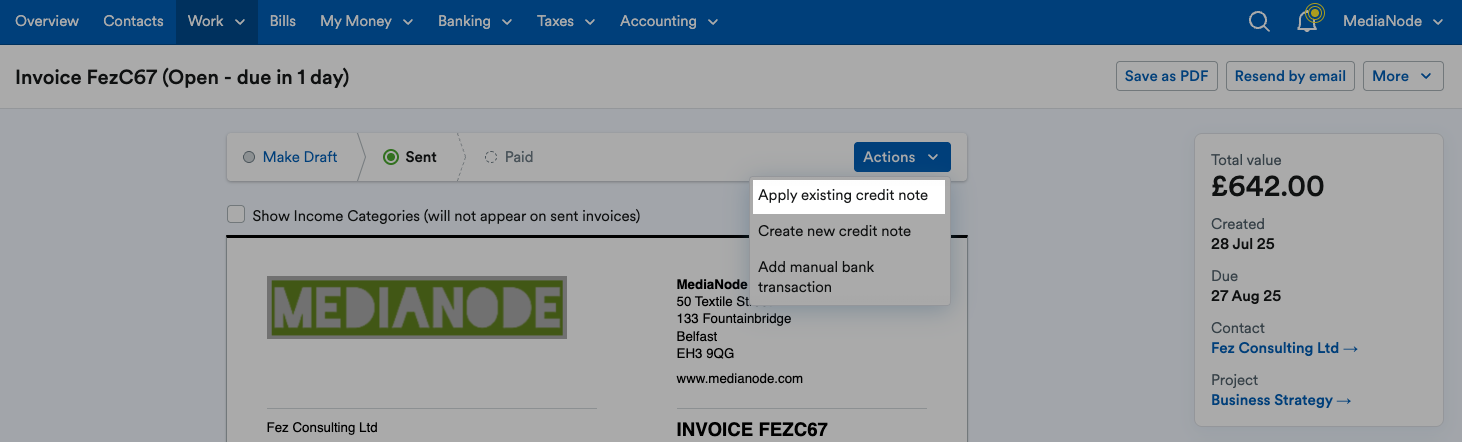Click the created date 28 Jul 25

click(x=1243, y=244)
